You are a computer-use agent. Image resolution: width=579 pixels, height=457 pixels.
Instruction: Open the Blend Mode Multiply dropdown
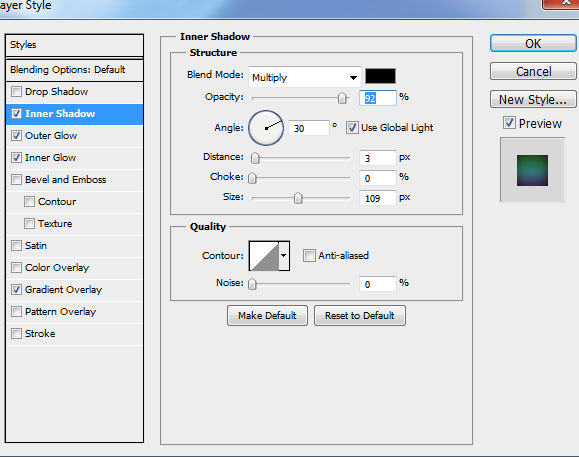(305, 77)
